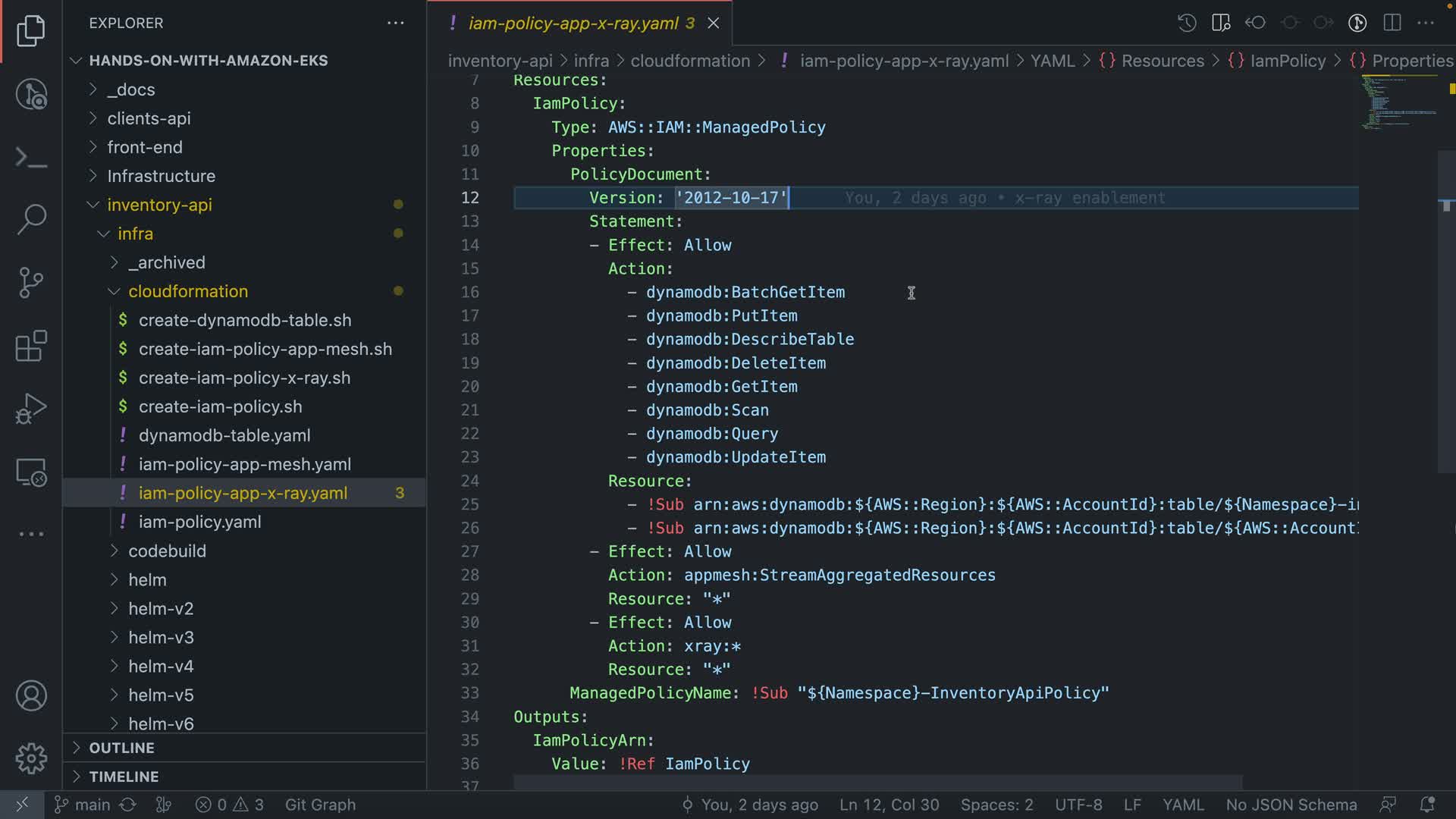Select the iam-policy-app-x-ray.yaml editor tab
The image size is (1456, 819).
point(573,23)
